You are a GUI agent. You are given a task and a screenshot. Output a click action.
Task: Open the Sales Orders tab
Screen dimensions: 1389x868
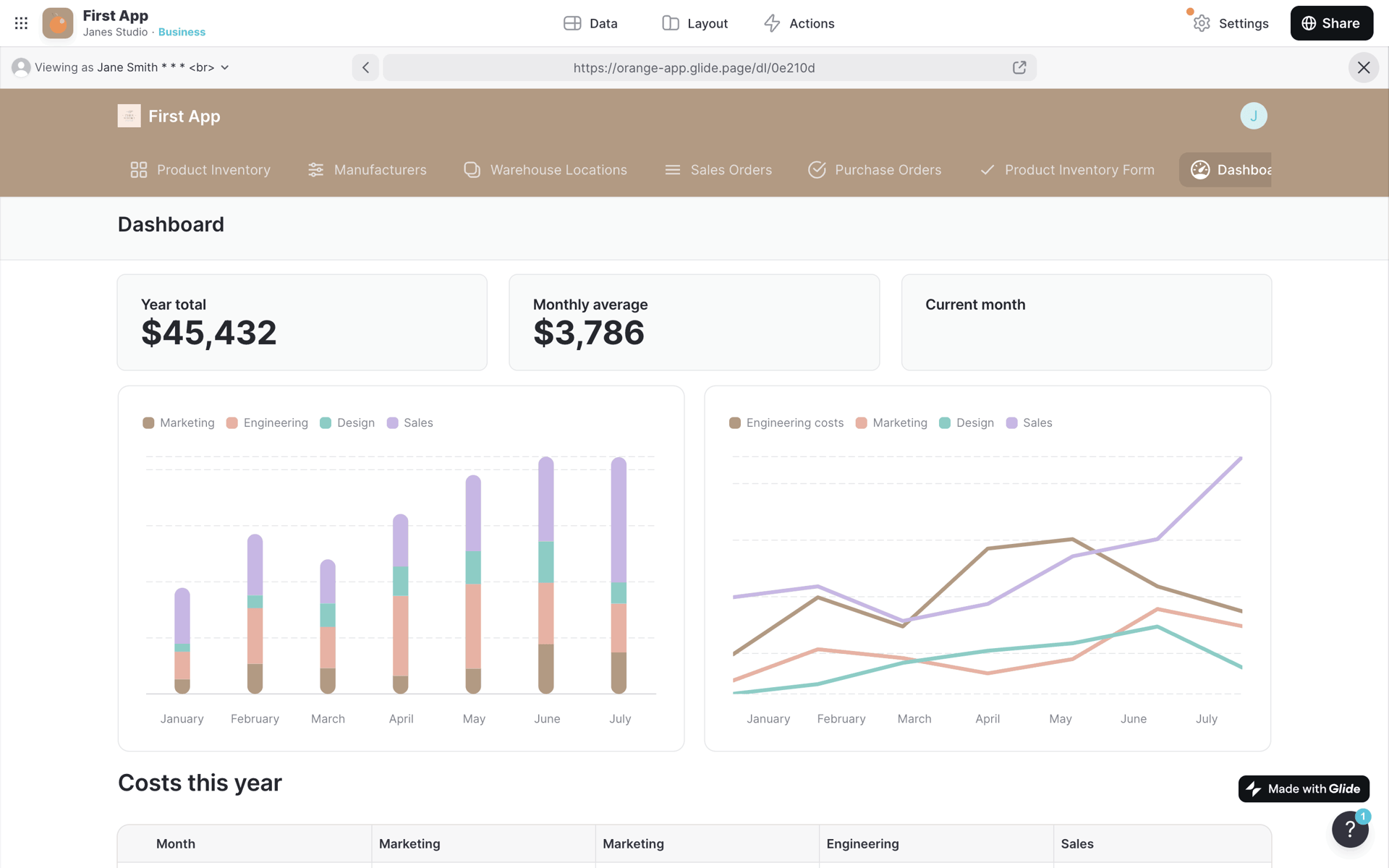tap(718, 169)
